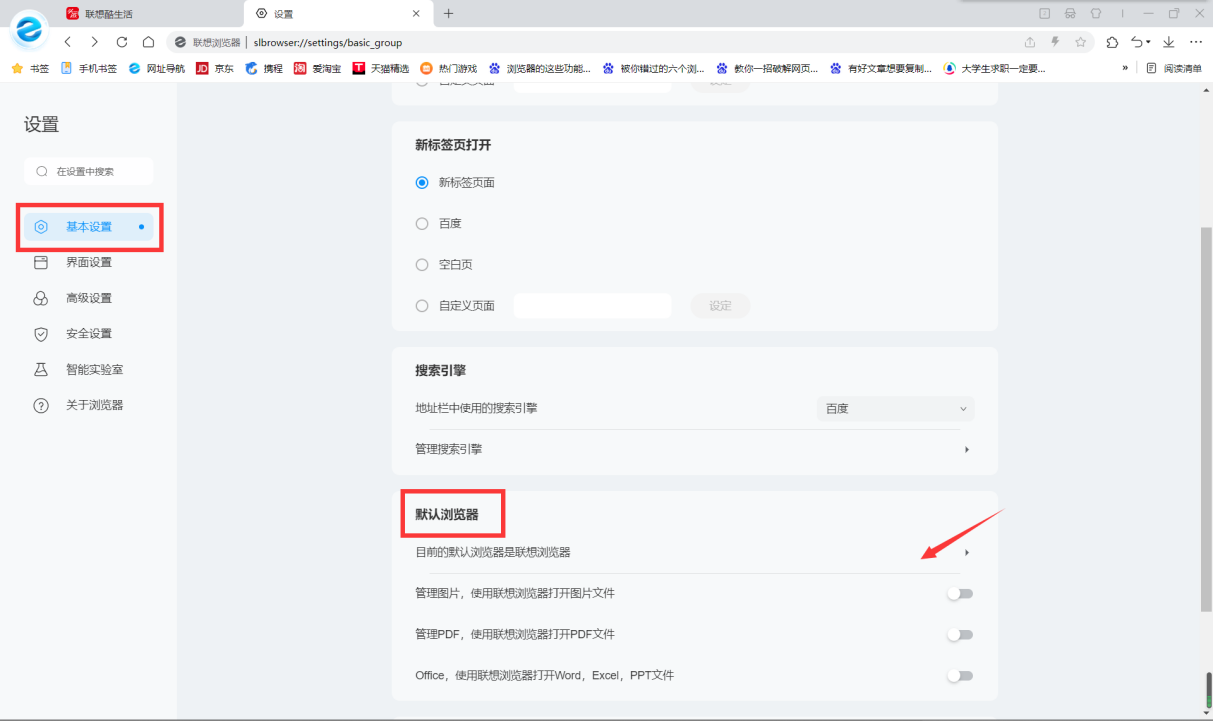Open bookmark 有好文章想要复制...

880,69
